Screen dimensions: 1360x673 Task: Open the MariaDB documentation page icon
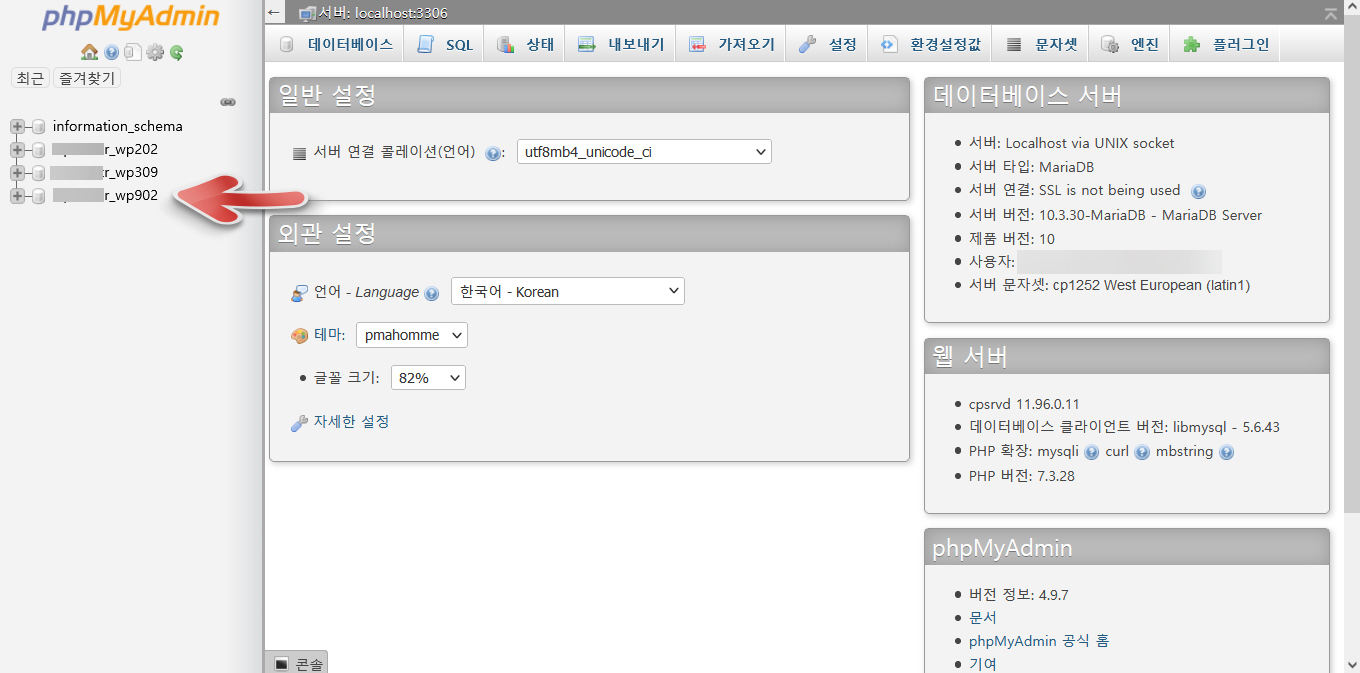[132, 52]
